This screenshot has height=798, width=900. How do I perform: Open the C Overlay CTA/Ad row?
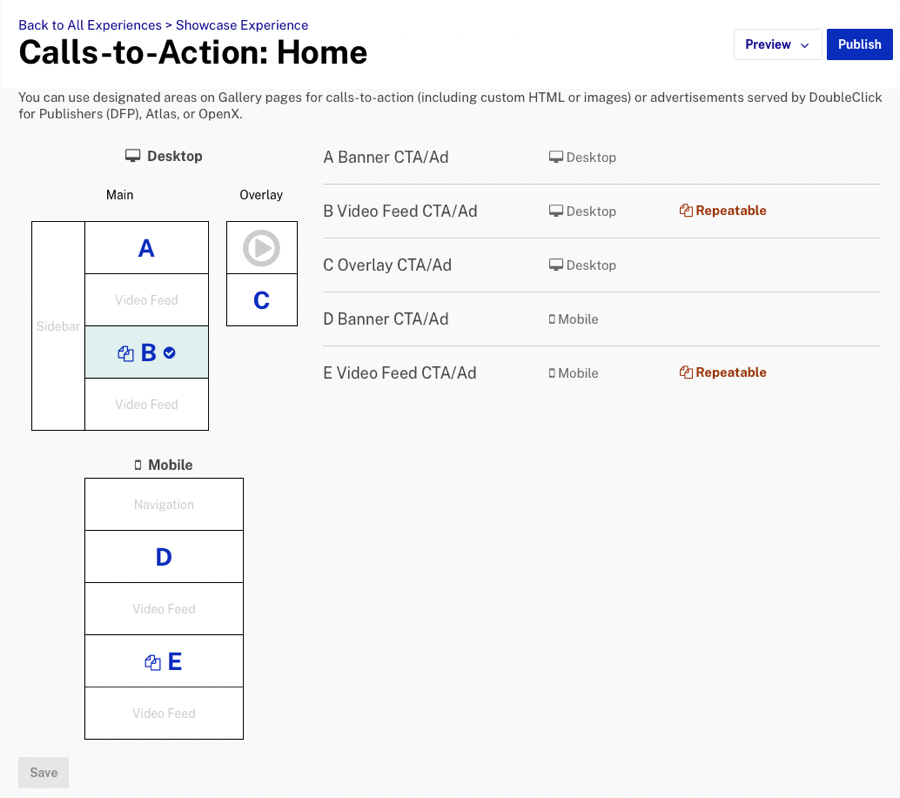pyautogui.click(x=601, y=265)
